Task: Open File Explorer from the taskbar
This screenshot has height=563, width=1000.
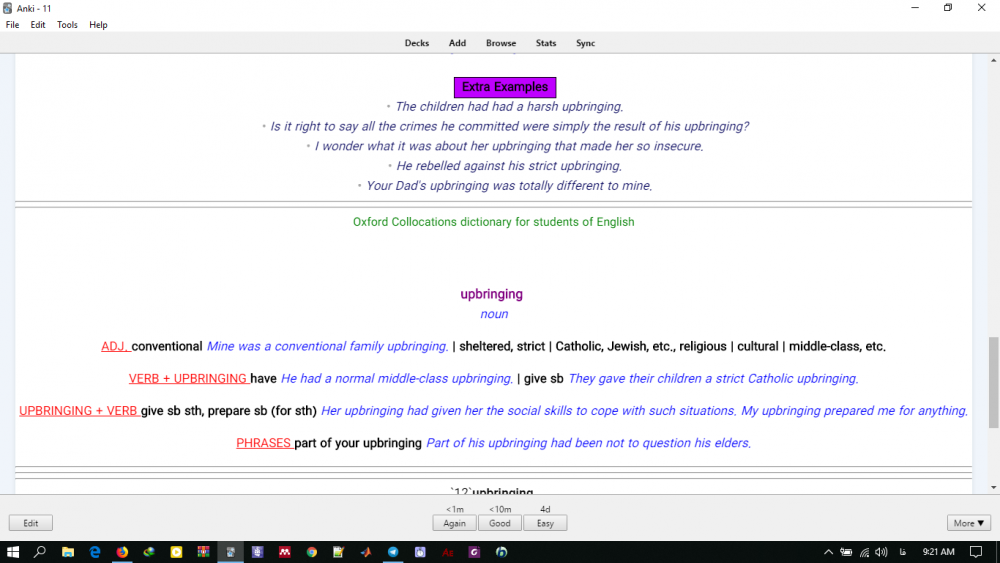Action: (68, 552)
